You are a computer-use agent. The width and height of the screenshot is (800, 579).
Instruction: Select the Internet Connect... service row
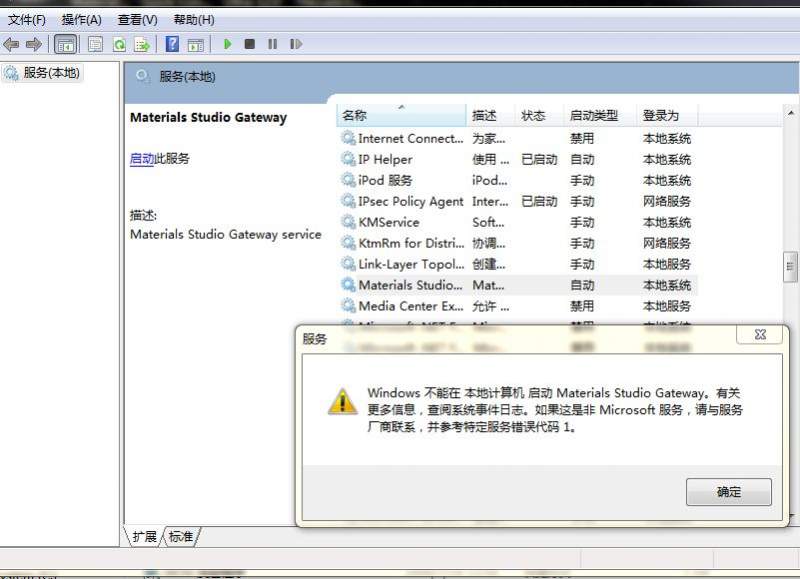[x=517, y=138]
